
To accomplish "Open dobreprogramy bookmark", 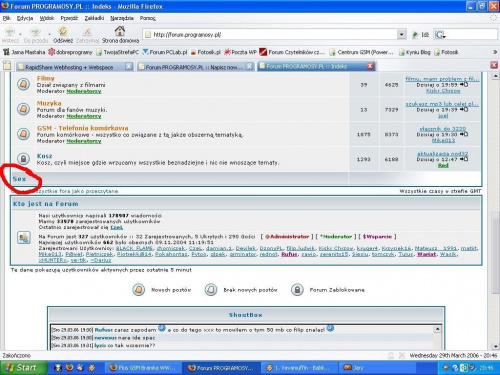I will pyautogui.click(x=70, y=52).
